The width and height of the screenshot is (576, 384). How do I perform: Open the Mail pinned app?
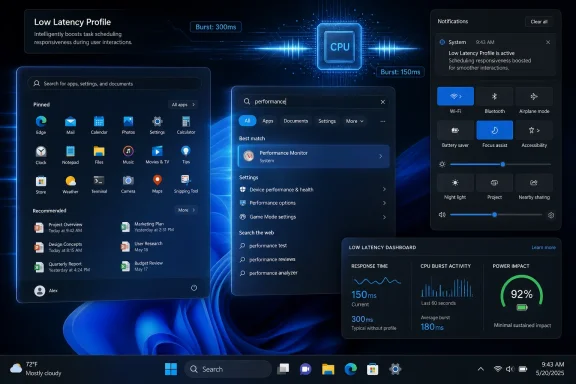coord(70,124)
